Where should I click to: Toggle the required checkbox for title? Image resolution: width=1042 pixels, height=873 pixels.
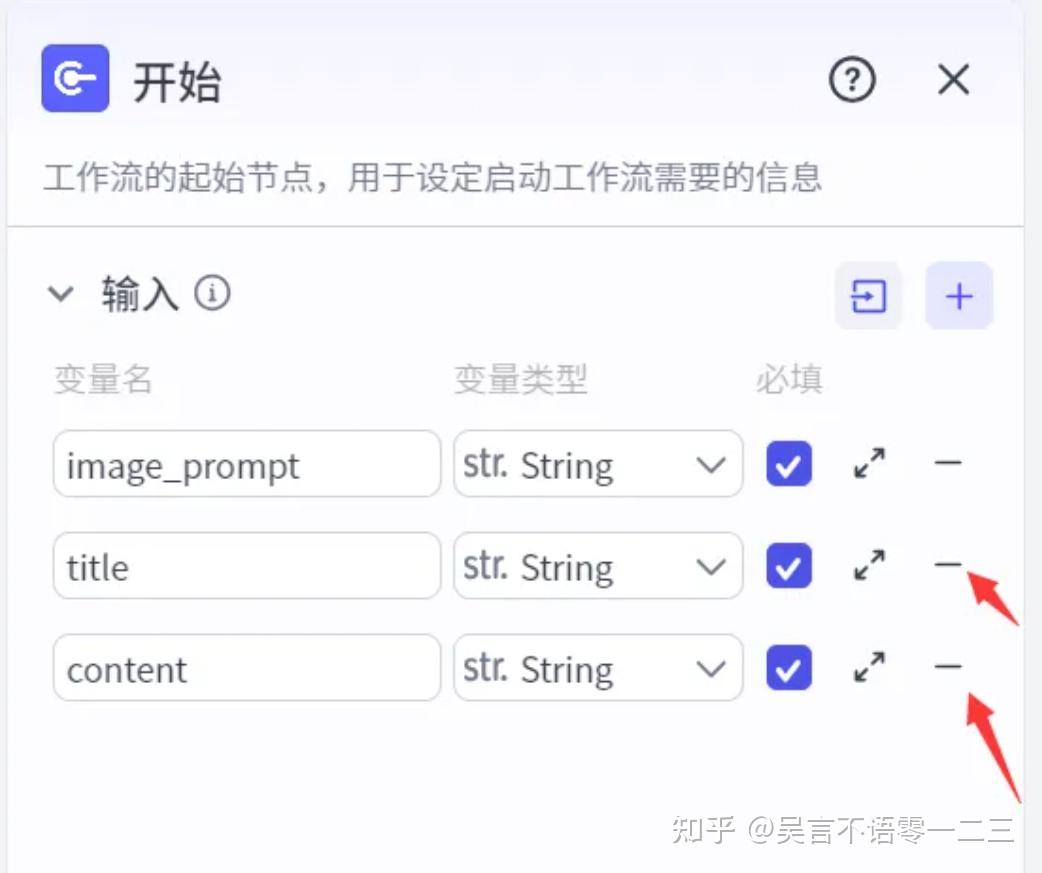click(x=789, y=566)
